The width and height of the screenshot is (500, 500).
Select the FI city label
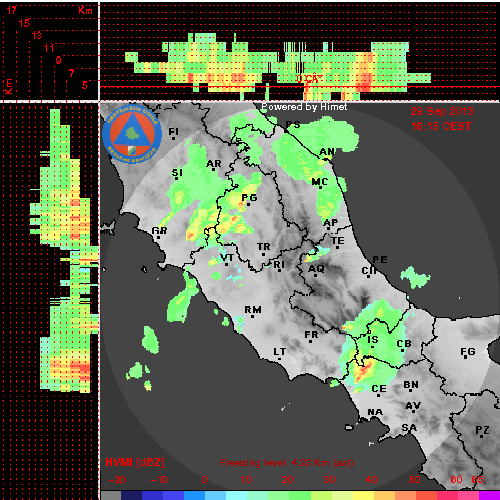173,132
